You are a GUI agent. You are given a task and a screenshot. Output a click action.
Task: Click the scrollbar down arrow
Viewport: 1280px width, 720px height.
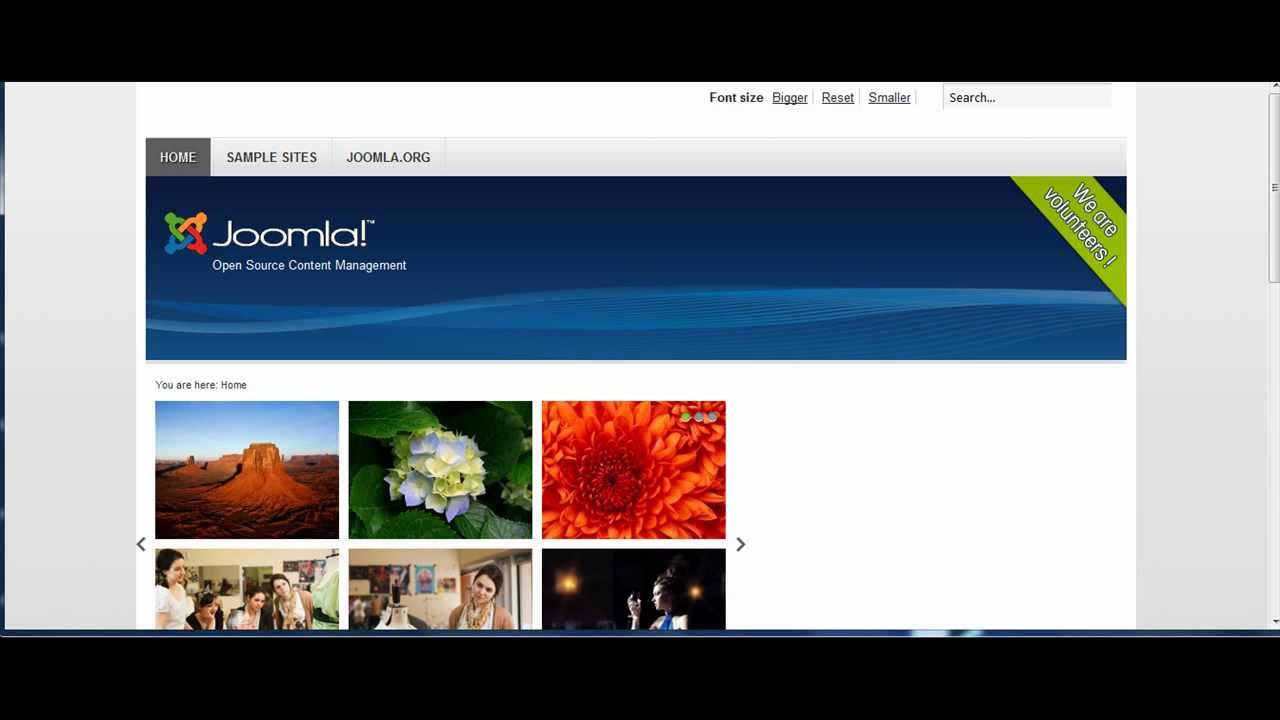coord(1274,622)
